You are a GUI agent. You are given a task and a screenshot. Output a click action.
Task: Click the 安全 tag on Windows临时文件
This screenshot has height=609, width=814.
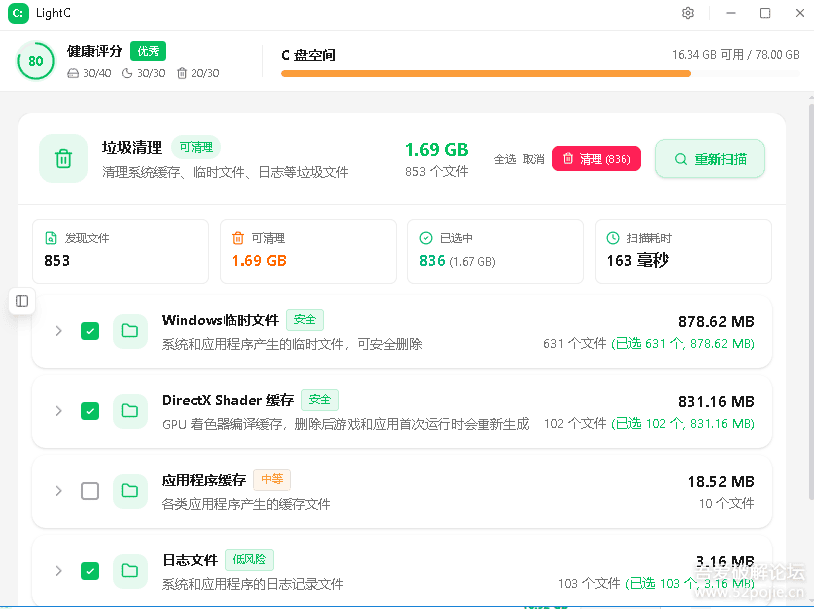coord(305,319)
